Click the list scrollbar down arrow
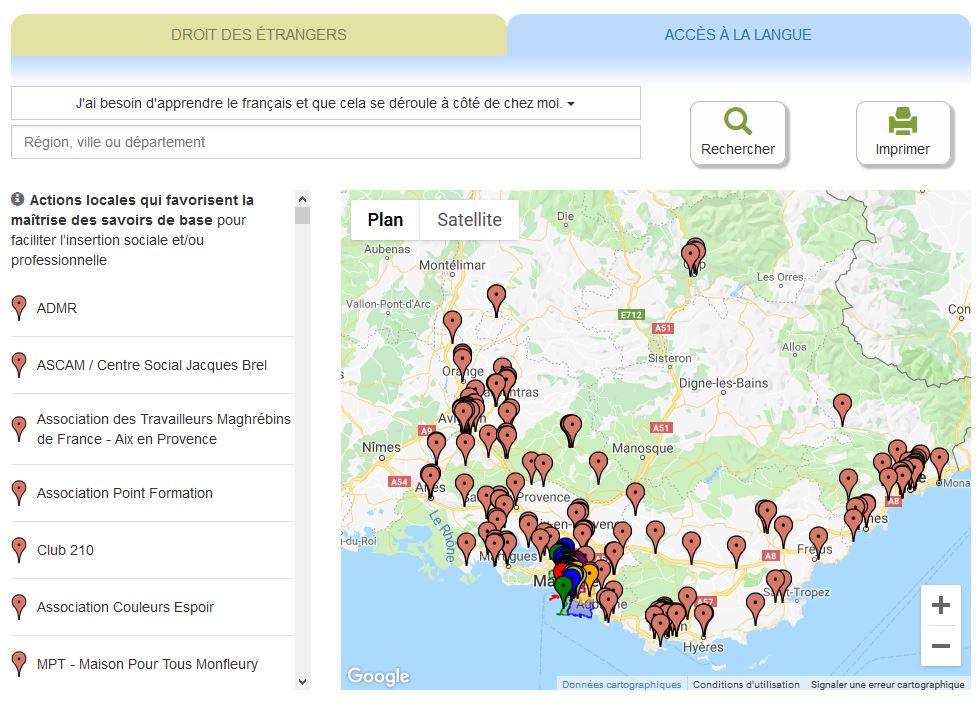 pos(302,682)
